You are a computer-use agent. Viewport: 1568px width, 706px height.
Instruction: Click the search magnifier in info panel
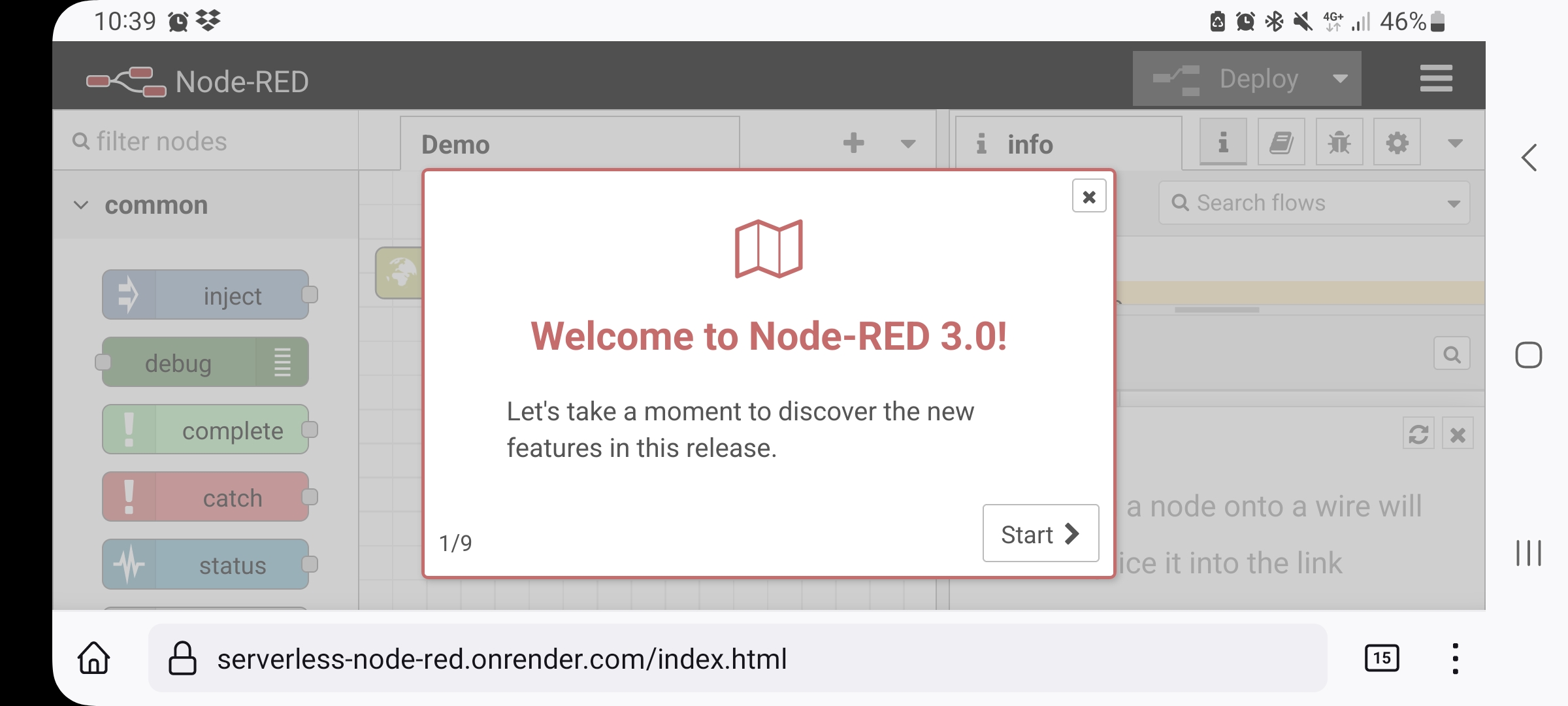[1452, 354]
